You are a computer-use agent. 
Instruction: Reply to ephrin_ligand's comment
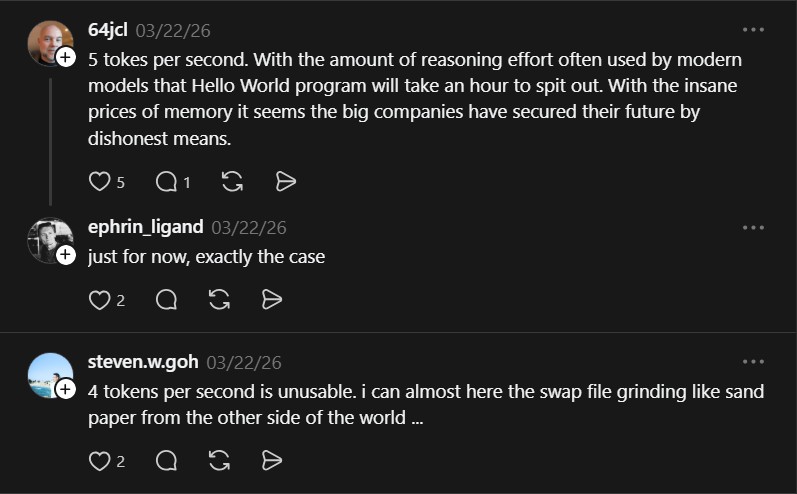tap(167, 299)
